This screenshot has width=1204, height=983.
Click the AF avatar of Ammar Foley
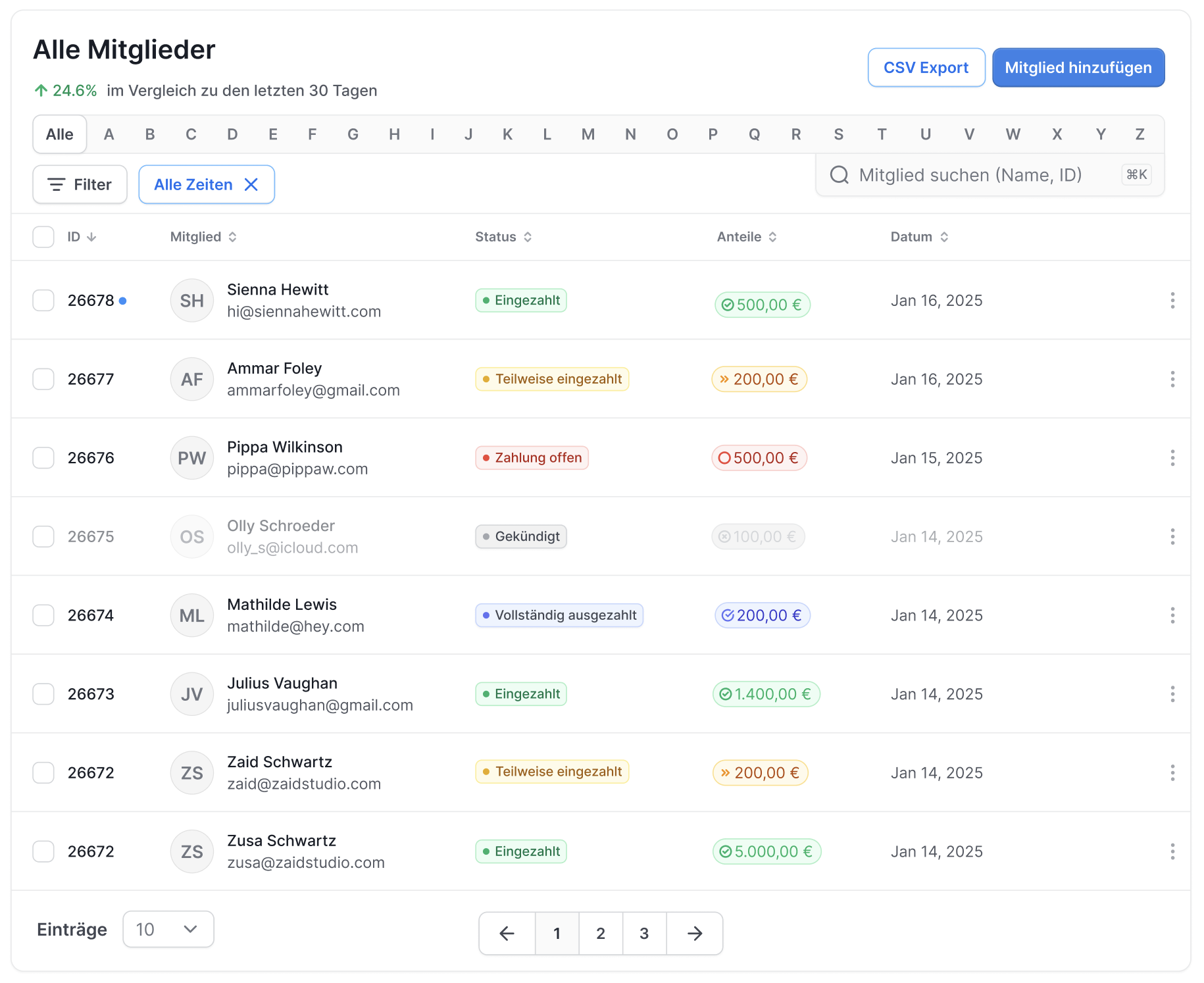(x=191, y=380)
